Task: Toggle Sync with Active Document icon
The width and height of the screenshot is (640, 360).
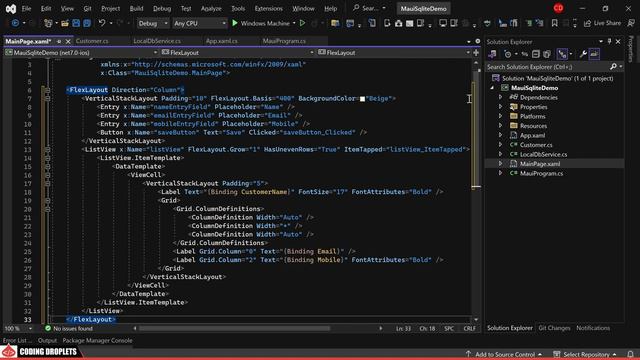Action: pos(525,54)
